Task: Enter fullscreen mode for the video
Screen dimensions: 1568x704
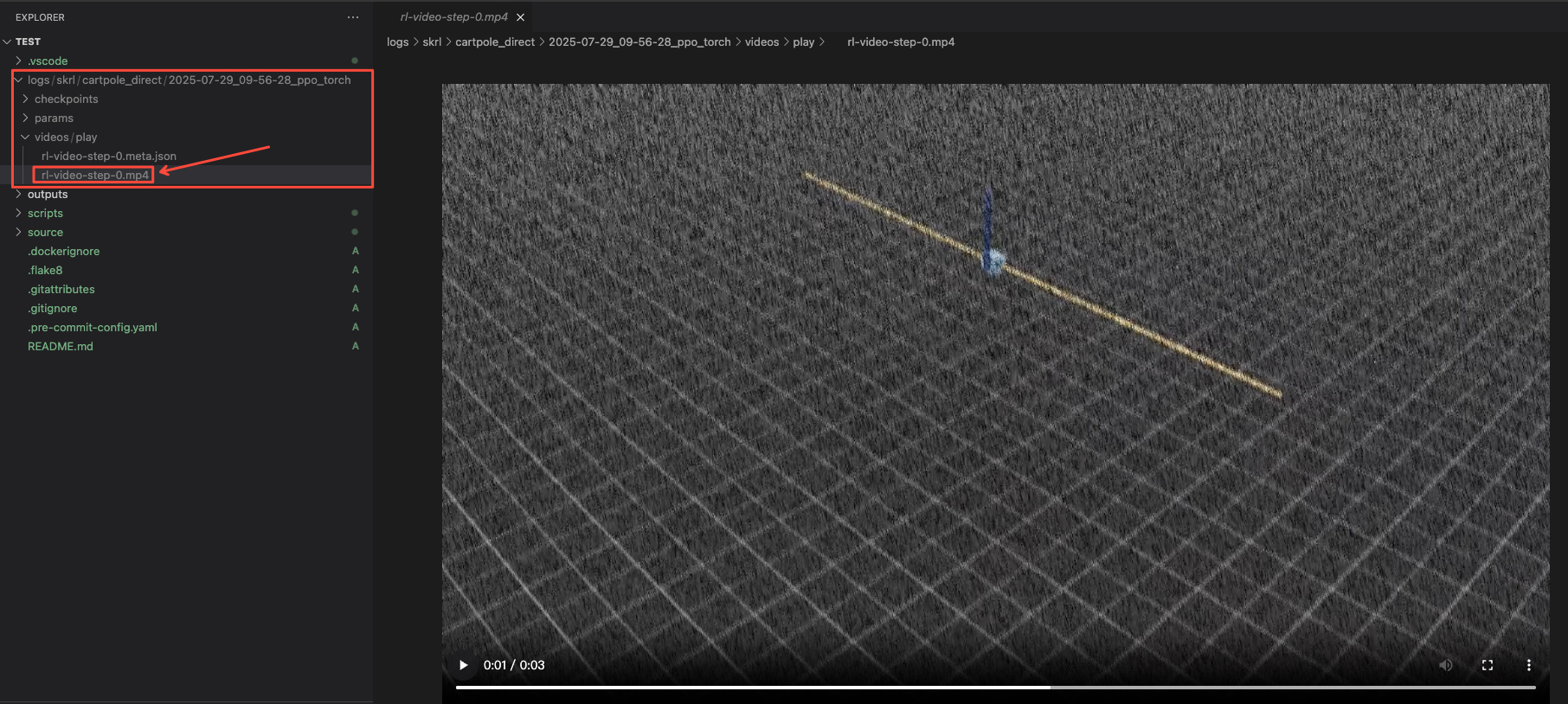Action: click(1488, 665)
